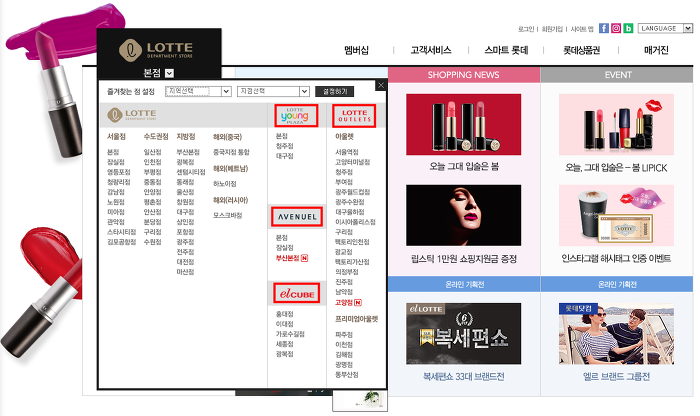Click the 회원가입 link
This screenshot has height=416, width=700.
pyautogui.click(x=552, y=29)
